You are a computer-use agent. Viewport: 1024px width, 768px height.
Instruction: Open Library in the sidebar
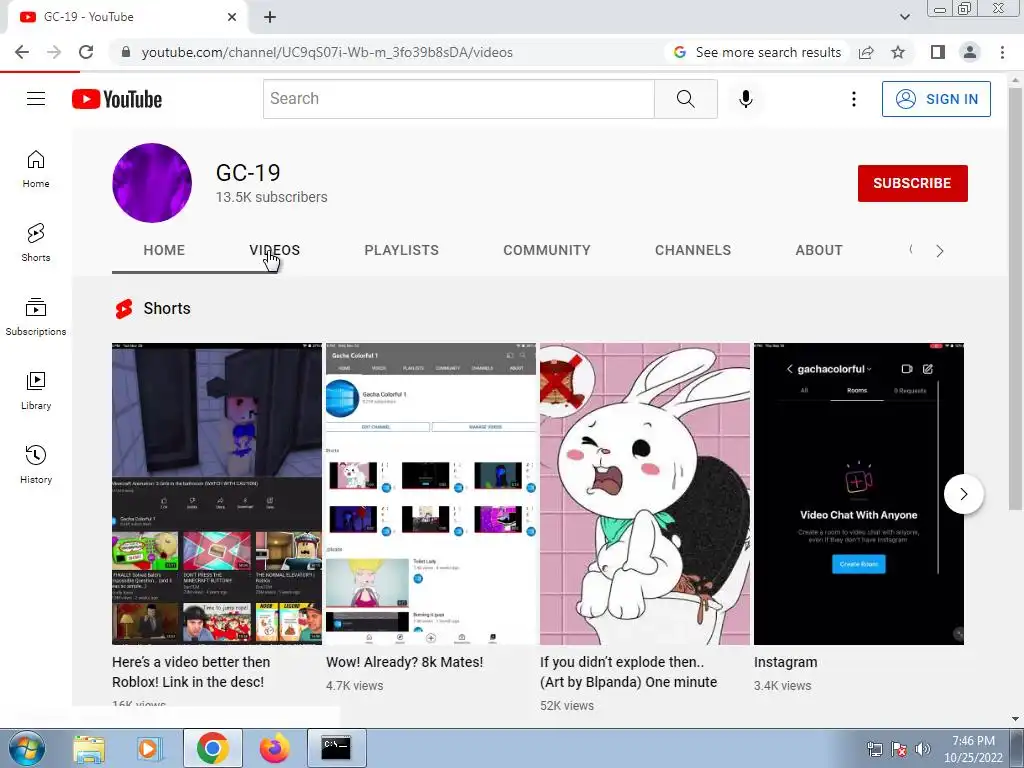click(36, 391)
